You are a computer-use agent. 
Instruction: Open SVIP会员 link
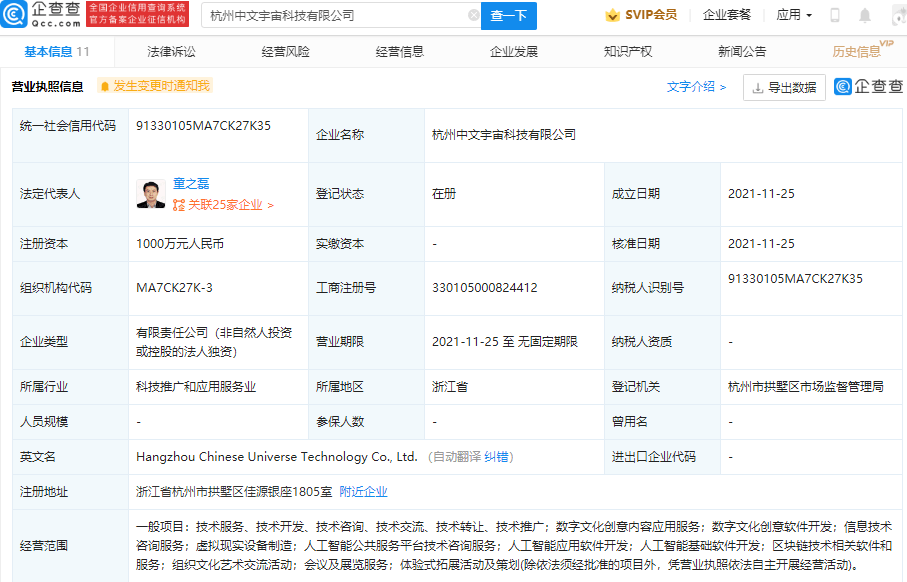pyautogui.click(x=651, y=15)
